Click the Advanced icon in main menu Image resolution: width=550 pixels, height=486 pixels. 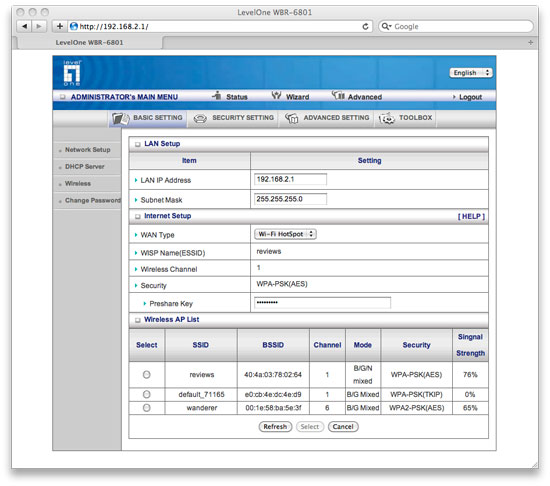pos(338,95)
